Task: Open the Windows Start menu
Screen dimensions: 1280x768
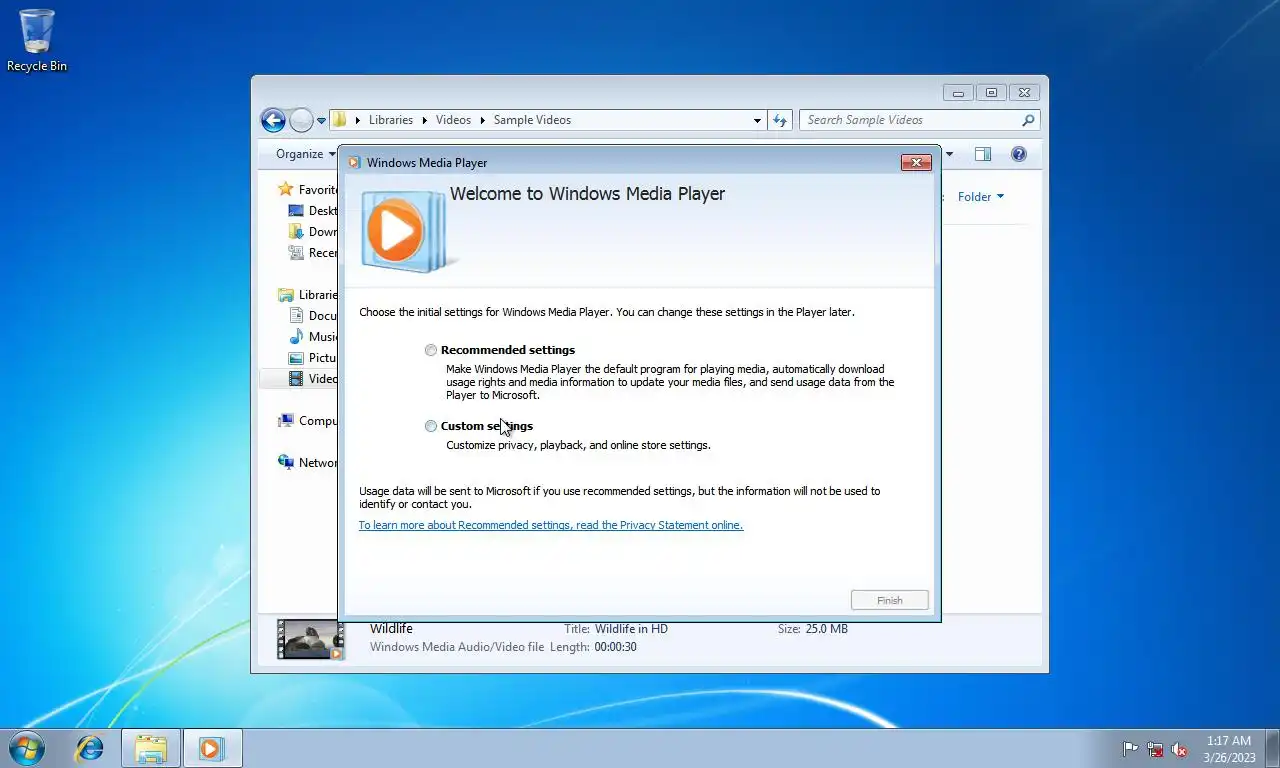Action: [27, 747]
